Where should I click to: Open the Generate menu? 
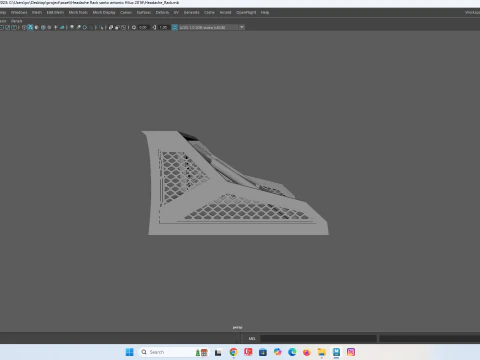pos(192,12)
